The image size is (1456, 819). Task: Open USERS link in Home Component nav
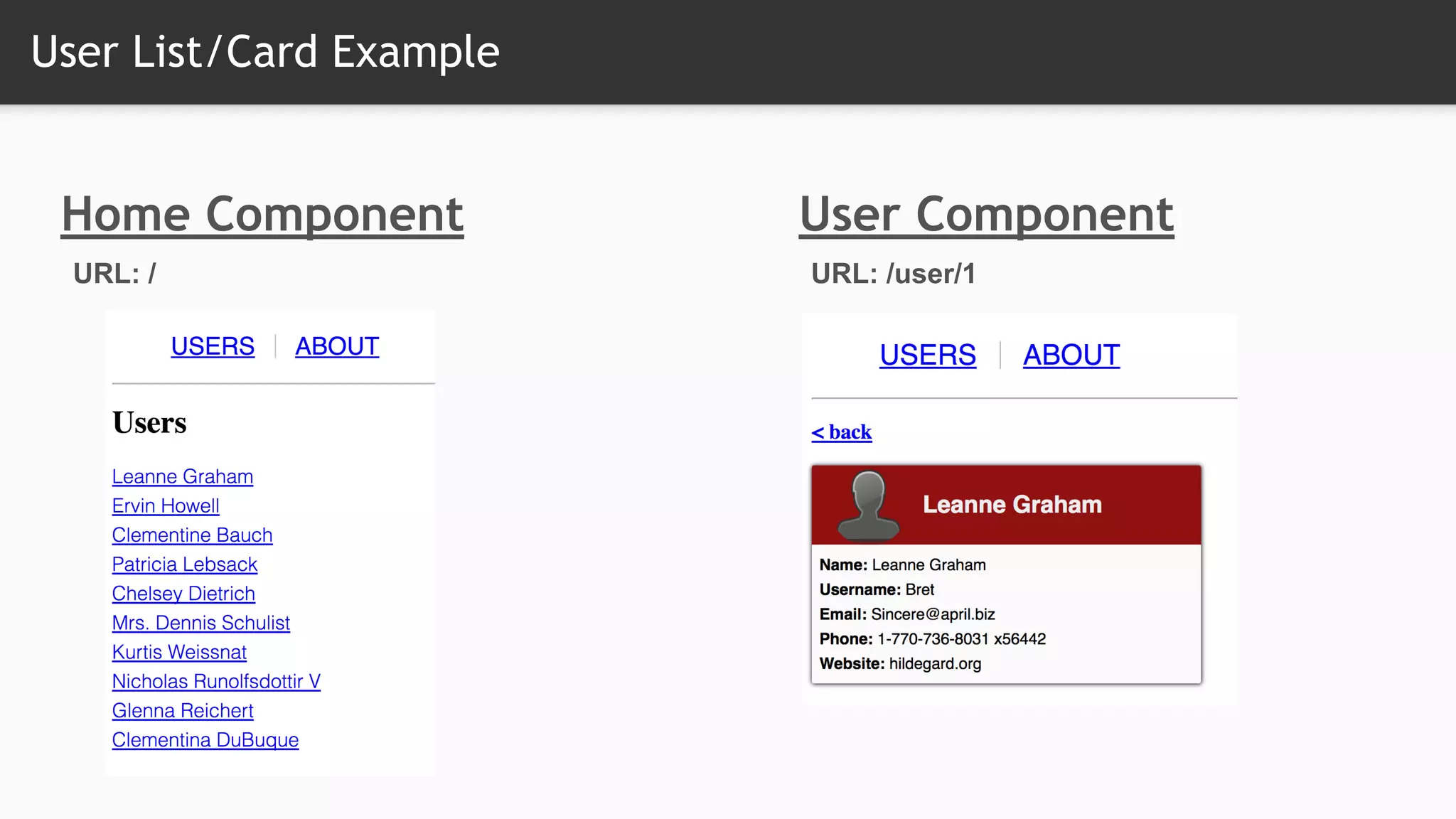pyautogui.click(x=213, y=346)
